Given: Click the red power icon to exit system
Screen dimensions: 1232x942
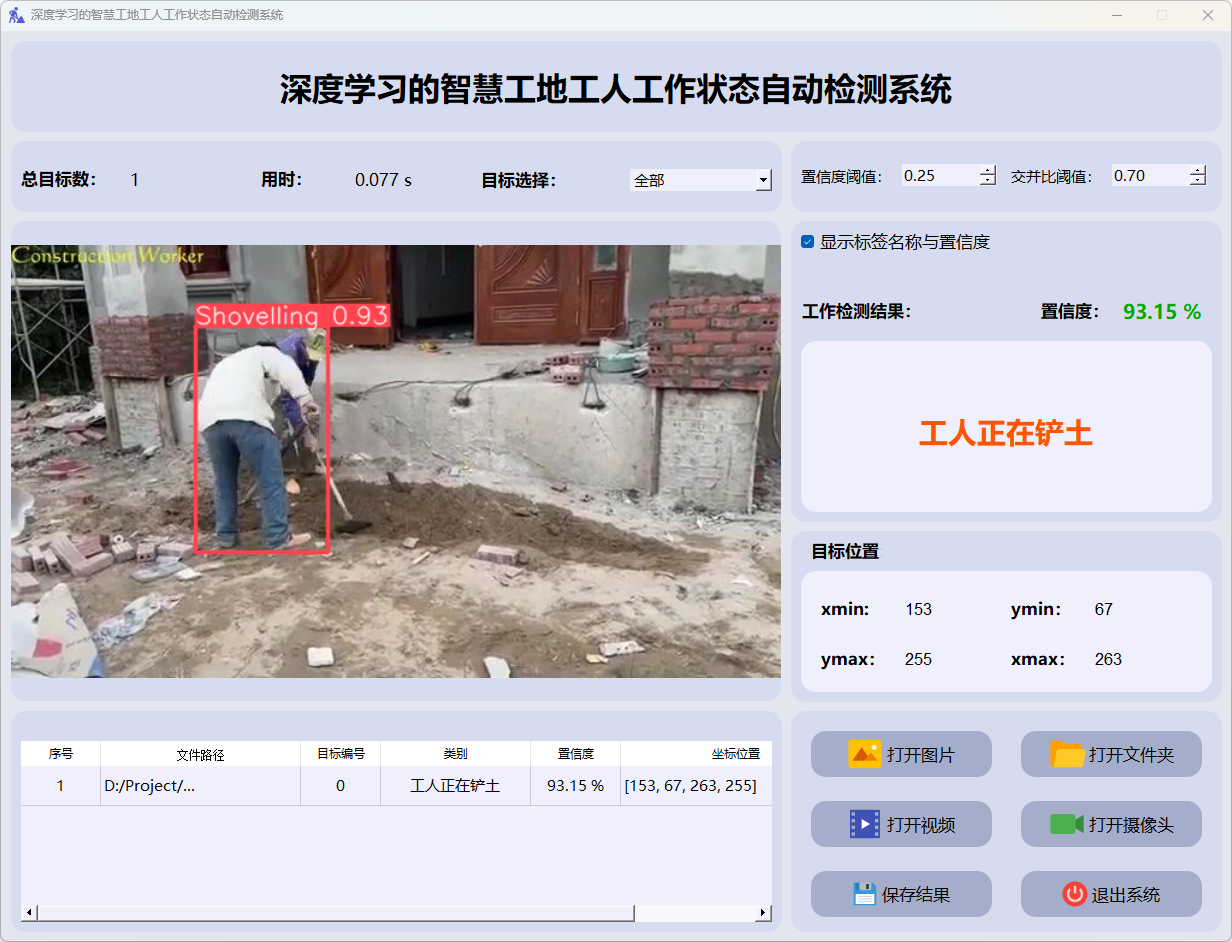Looking at the screenshot, I should (1074, 894).
